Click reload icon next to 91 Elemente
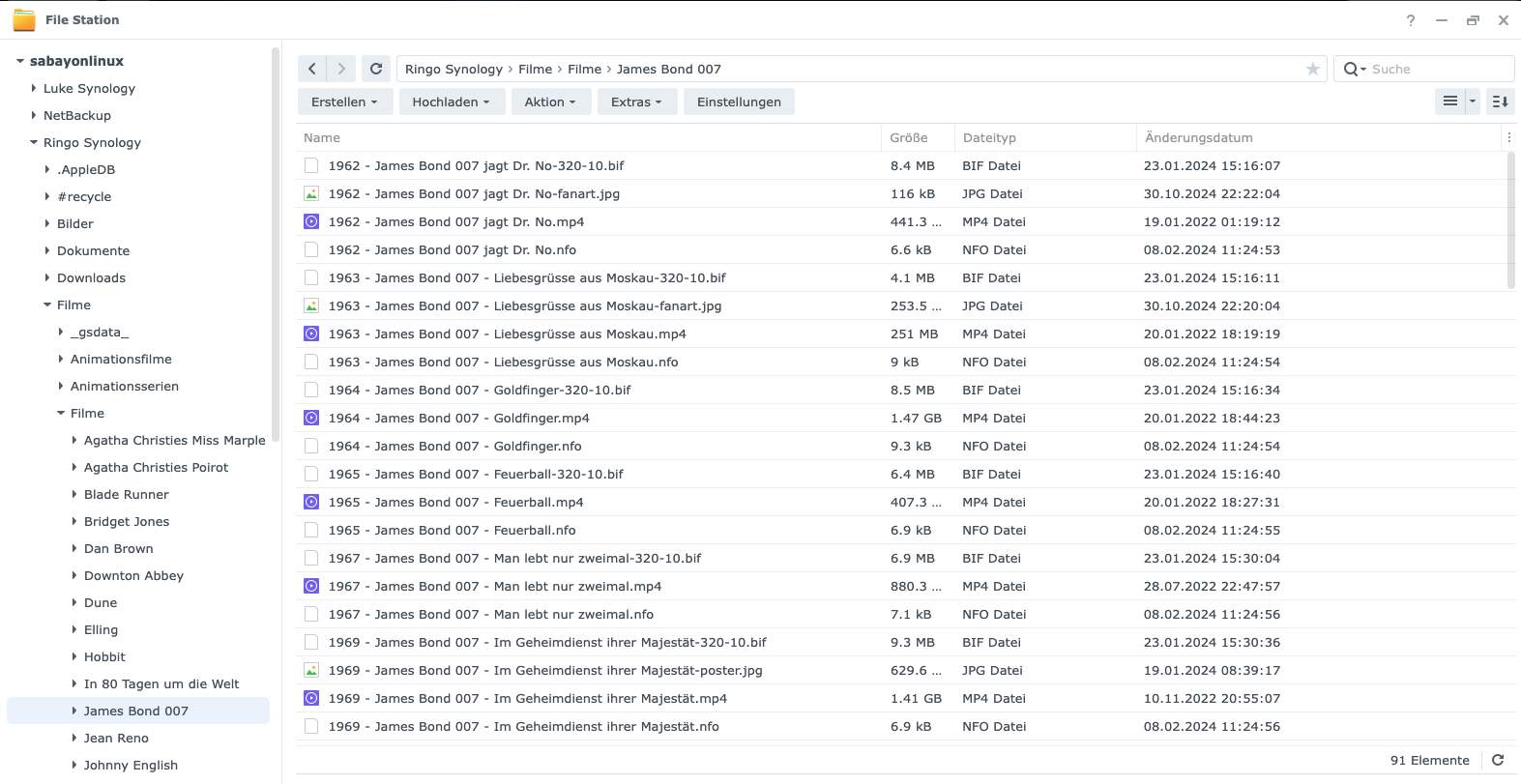1521x784 pixels. (1498, 760)
